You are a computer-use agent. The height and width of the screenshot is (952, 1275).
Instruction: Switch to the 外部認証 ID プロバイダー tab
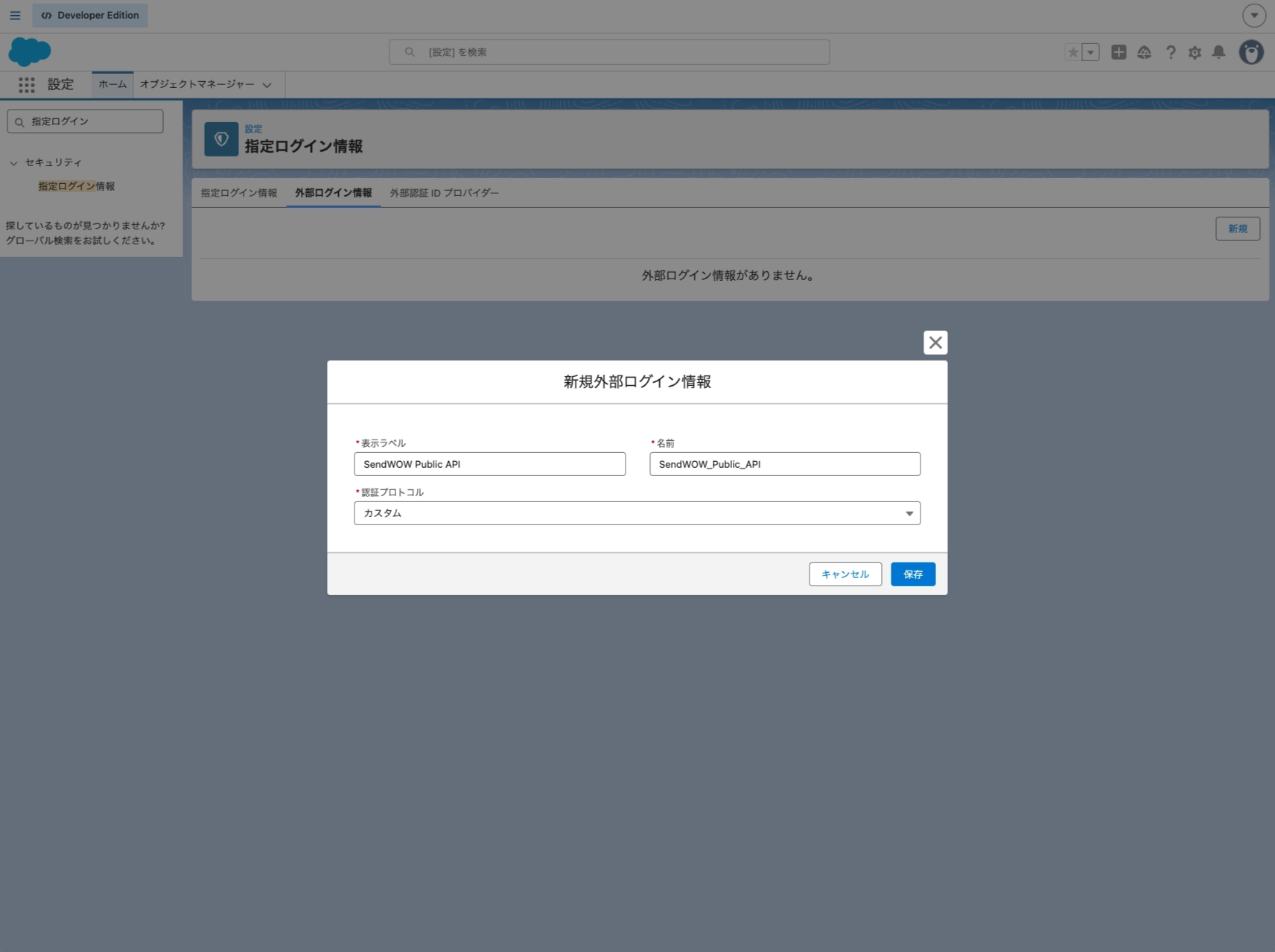pos(445,193)
